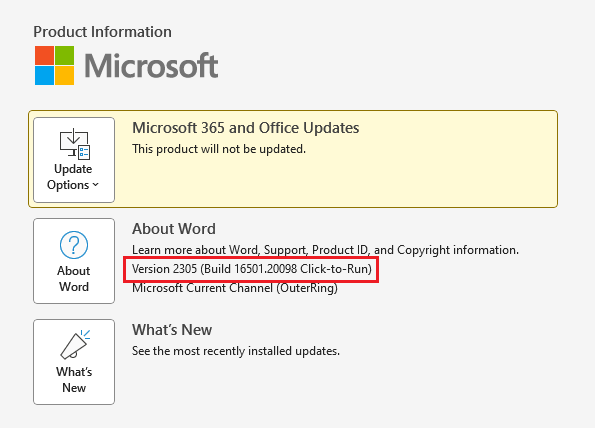Open the What's New button
This screenshot has height=428, width=595.
coord(74,362)
